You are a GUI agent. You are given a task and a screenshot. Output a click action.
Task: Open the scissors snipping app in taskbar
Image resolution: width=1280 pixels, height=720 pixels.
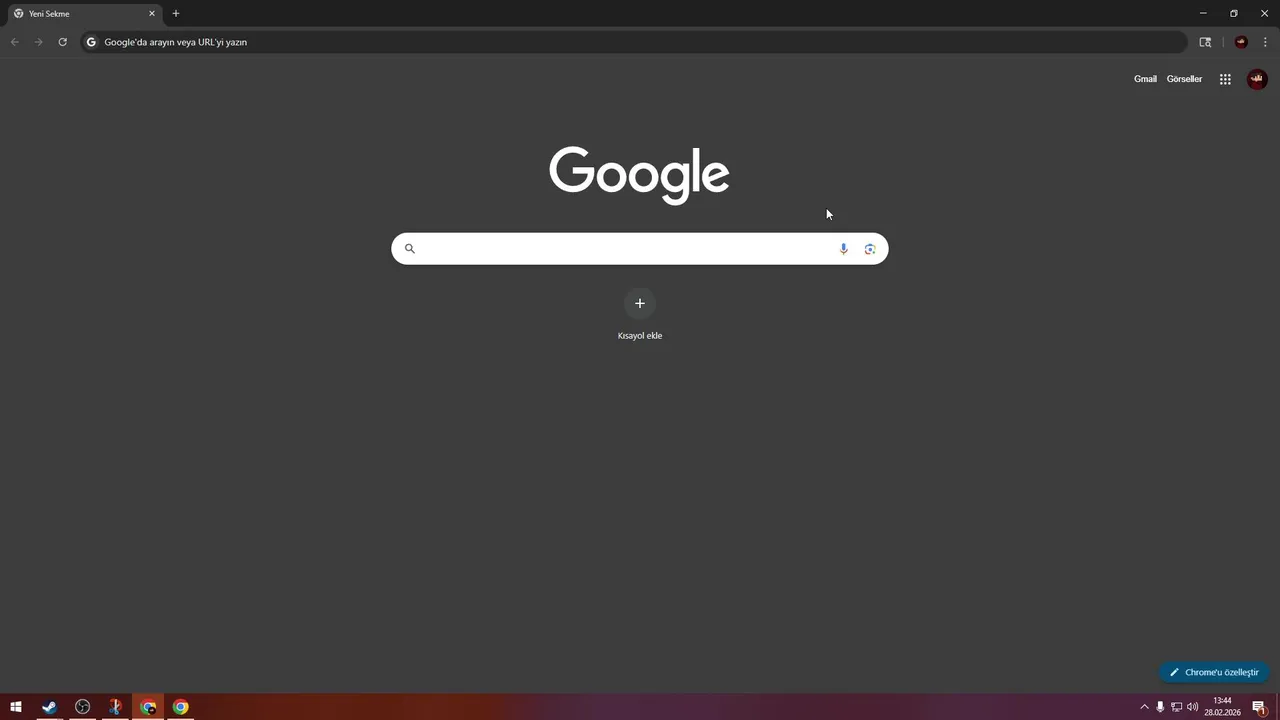(115, 707)
